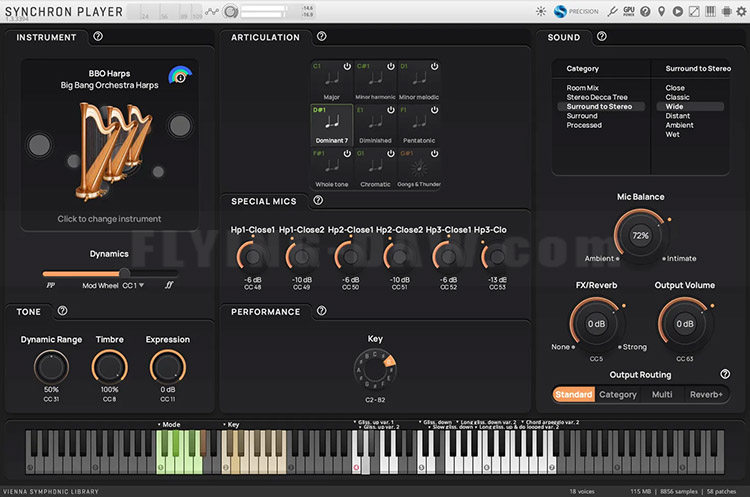Click 'Click to change instrument' text
Screen dimensions: 750x497
(x=109, y=219)
